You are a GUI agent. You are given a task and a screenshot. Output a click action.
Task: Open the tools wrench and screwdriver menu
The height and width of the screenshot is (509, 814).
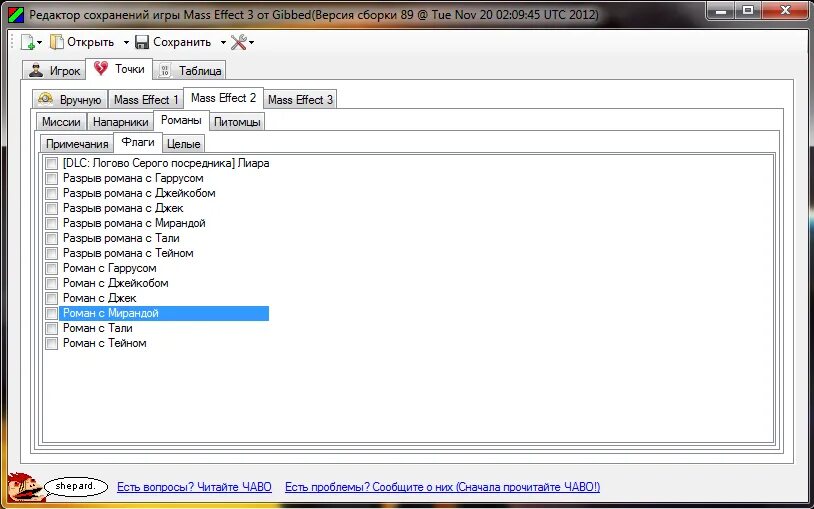[x=242, y=42]
